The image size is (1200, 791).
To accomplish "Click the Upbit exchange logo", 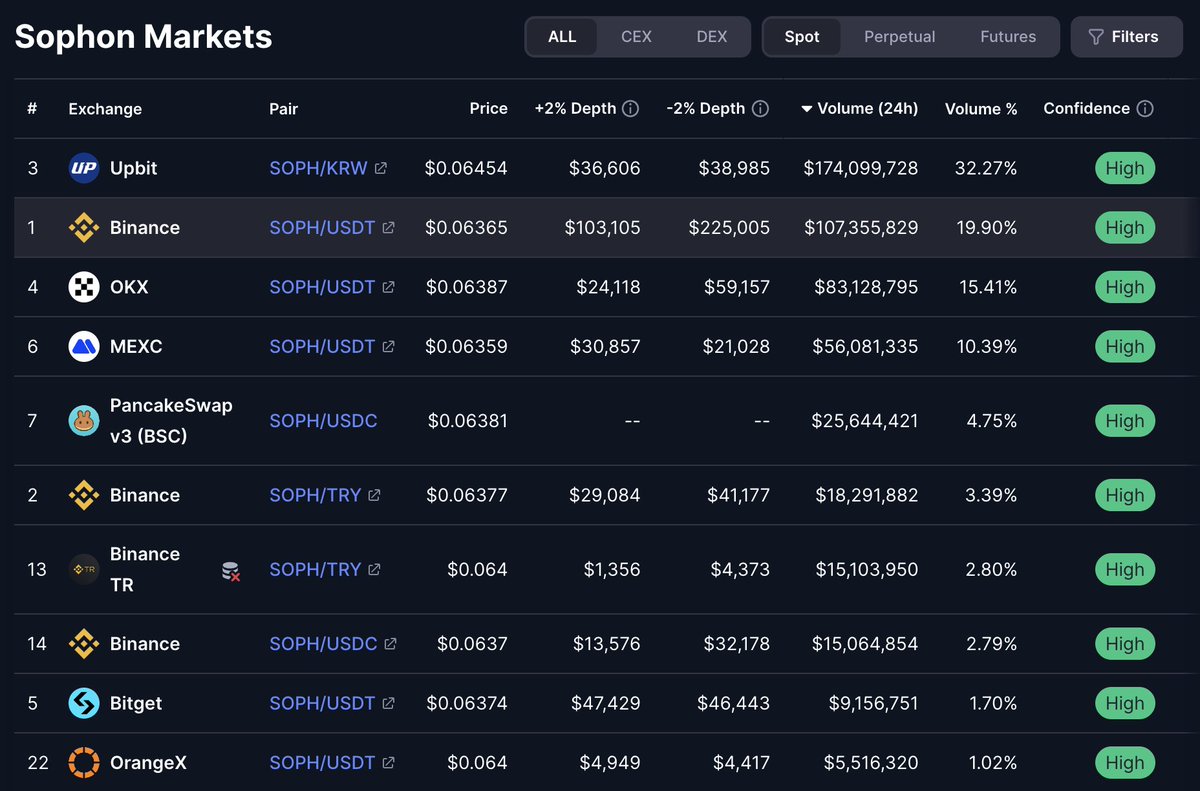I will (84, 167).
